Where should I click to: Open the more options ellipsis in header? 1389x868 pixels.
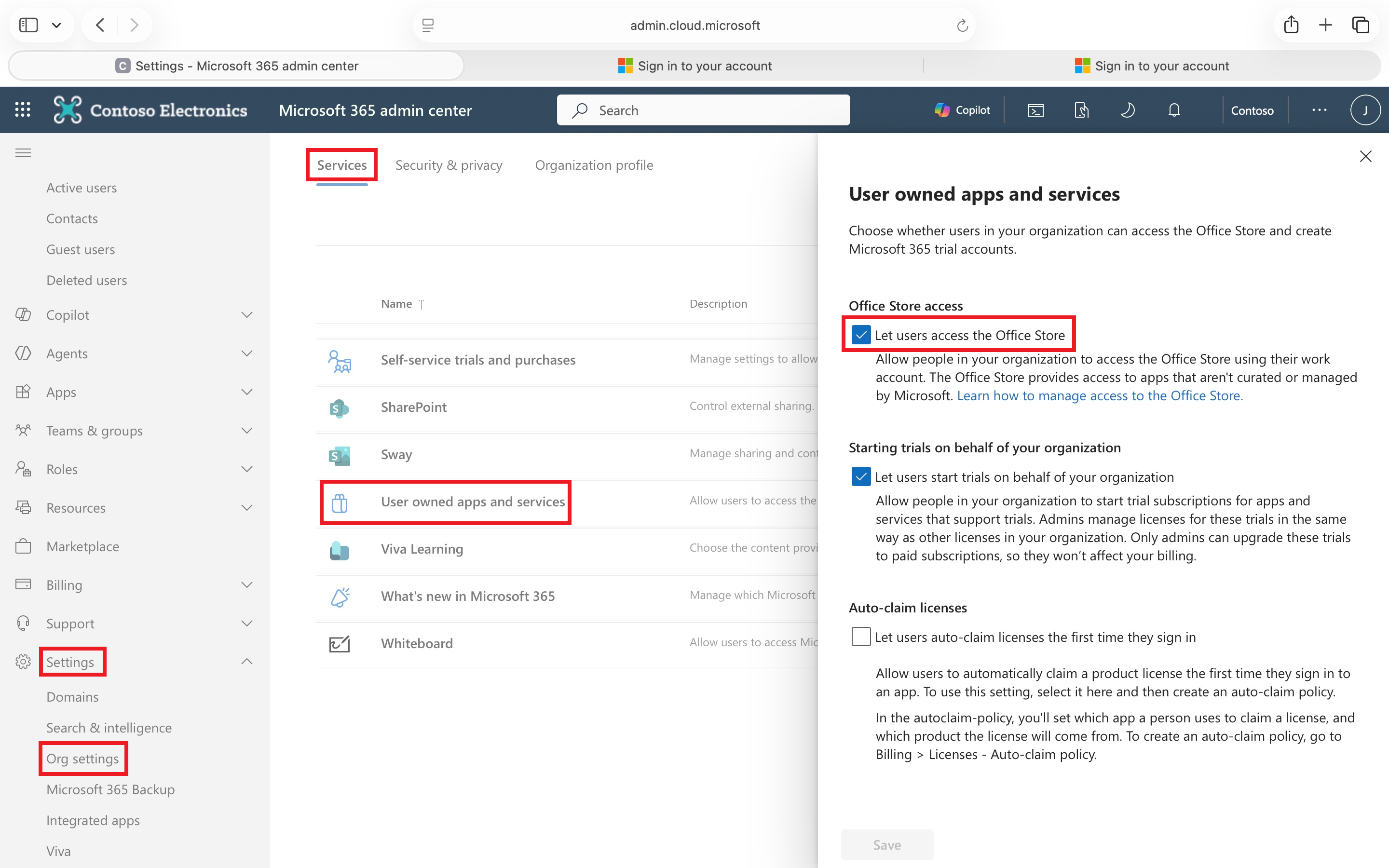pyautogui.click(x=1319, y=109)
